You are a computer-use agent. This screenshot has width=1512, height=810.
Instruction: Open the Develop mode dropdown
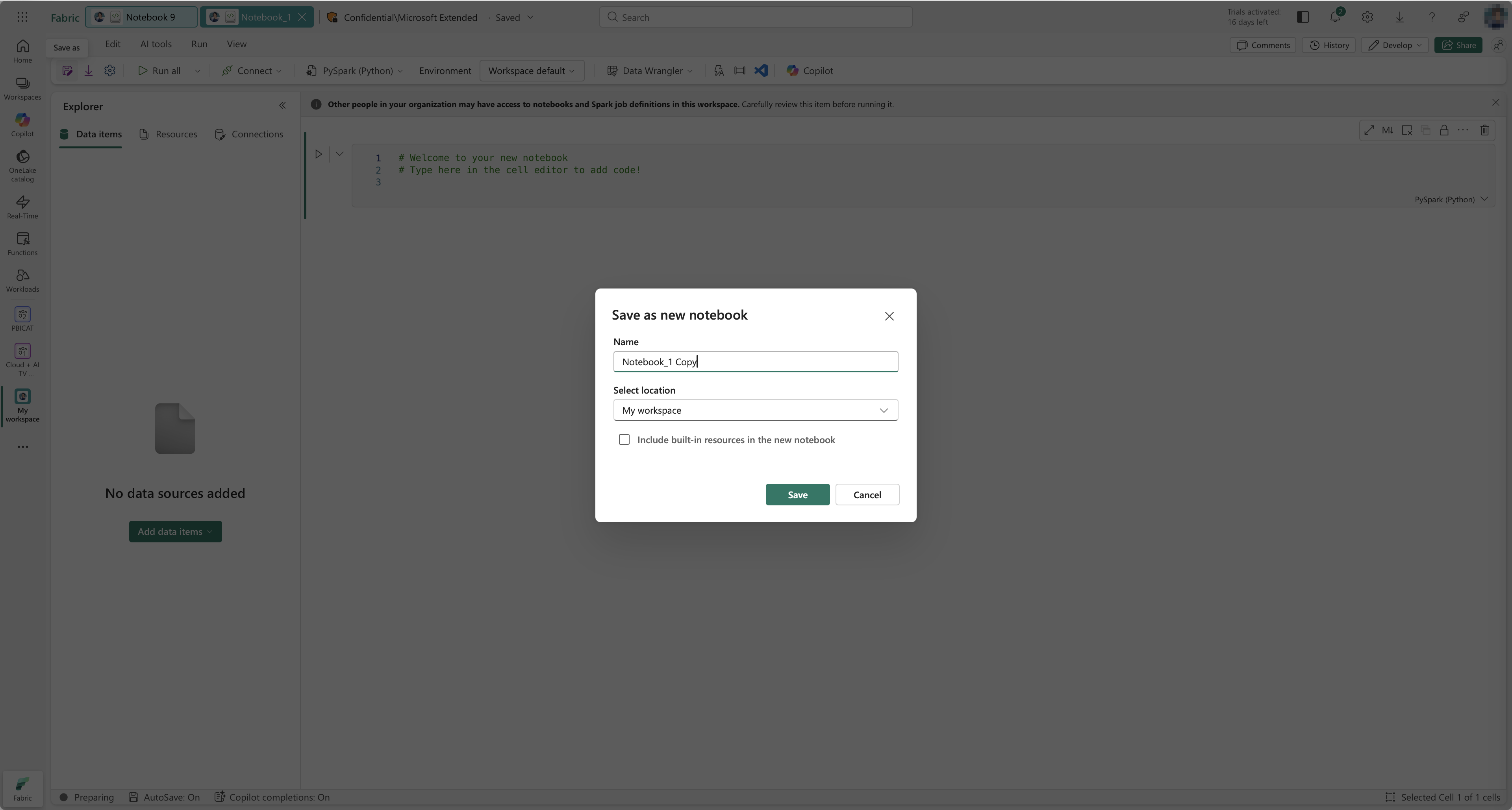pyautogui.click(x=1395, y=45)
